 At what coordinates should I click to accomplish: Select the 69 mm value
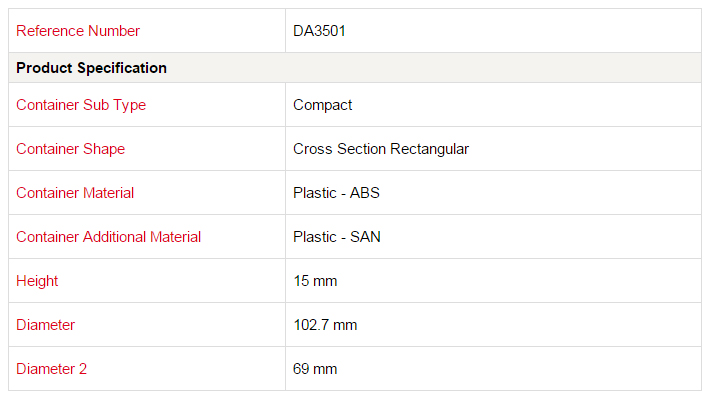[315, 369]
